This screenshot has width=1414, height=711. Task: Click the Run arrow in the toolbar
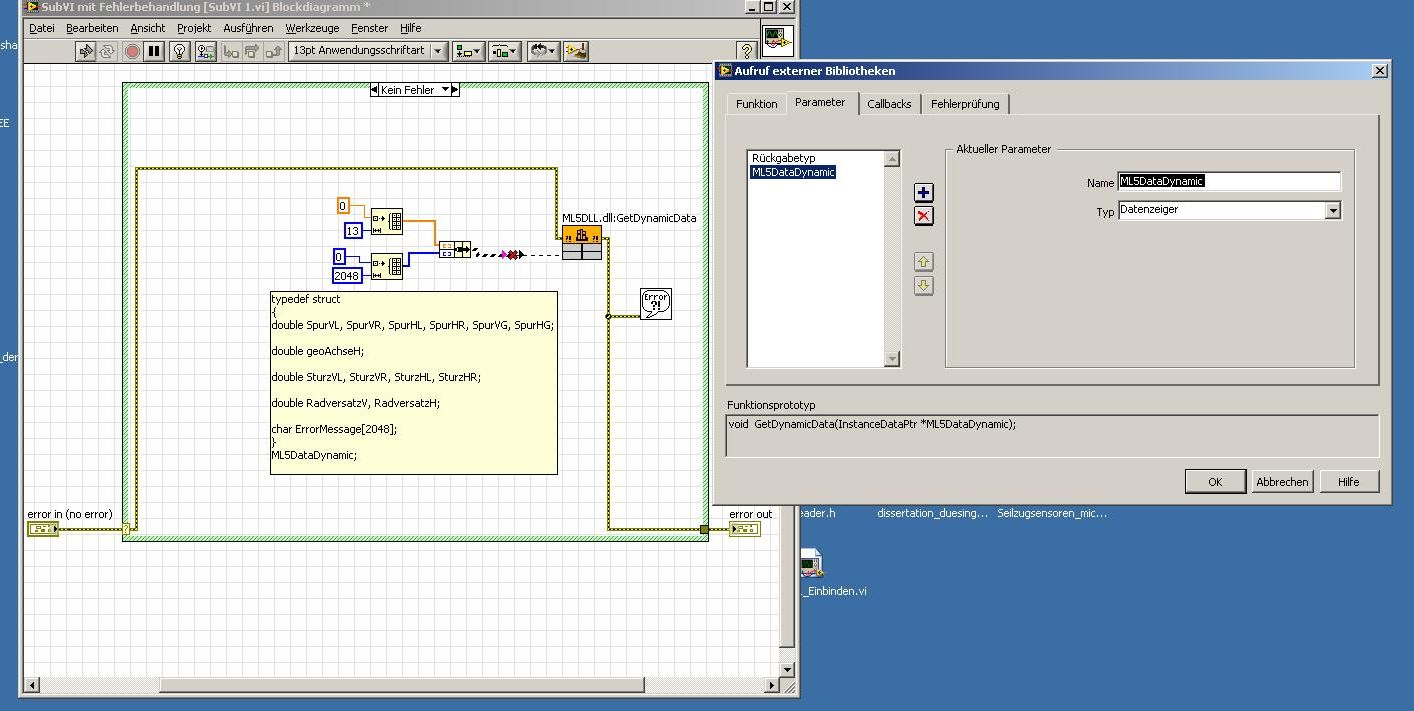(86, 51)
